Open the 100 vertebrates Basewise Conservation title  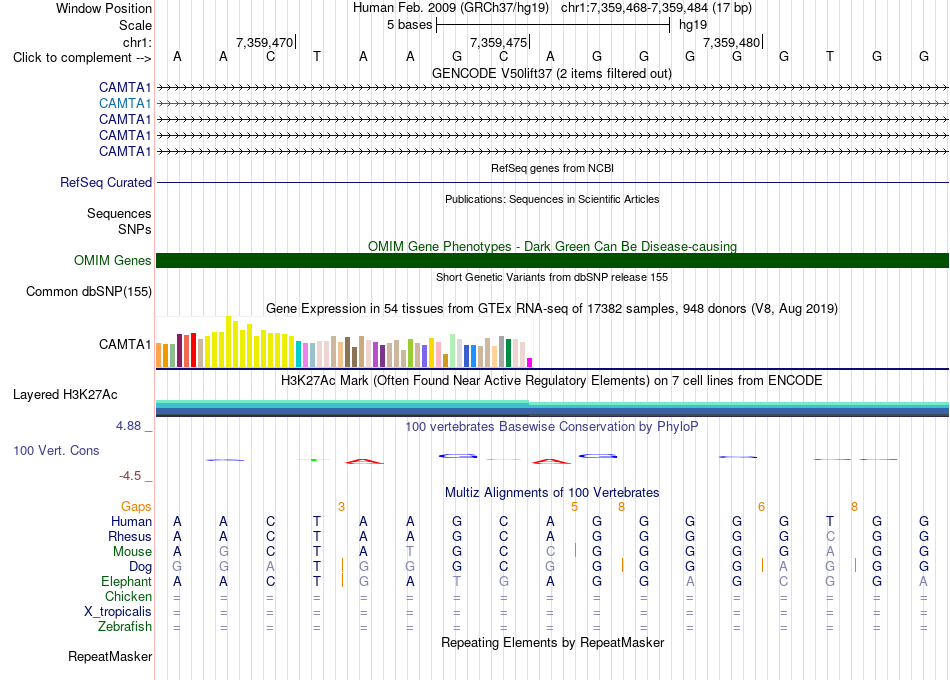click(x=552, y=427)
